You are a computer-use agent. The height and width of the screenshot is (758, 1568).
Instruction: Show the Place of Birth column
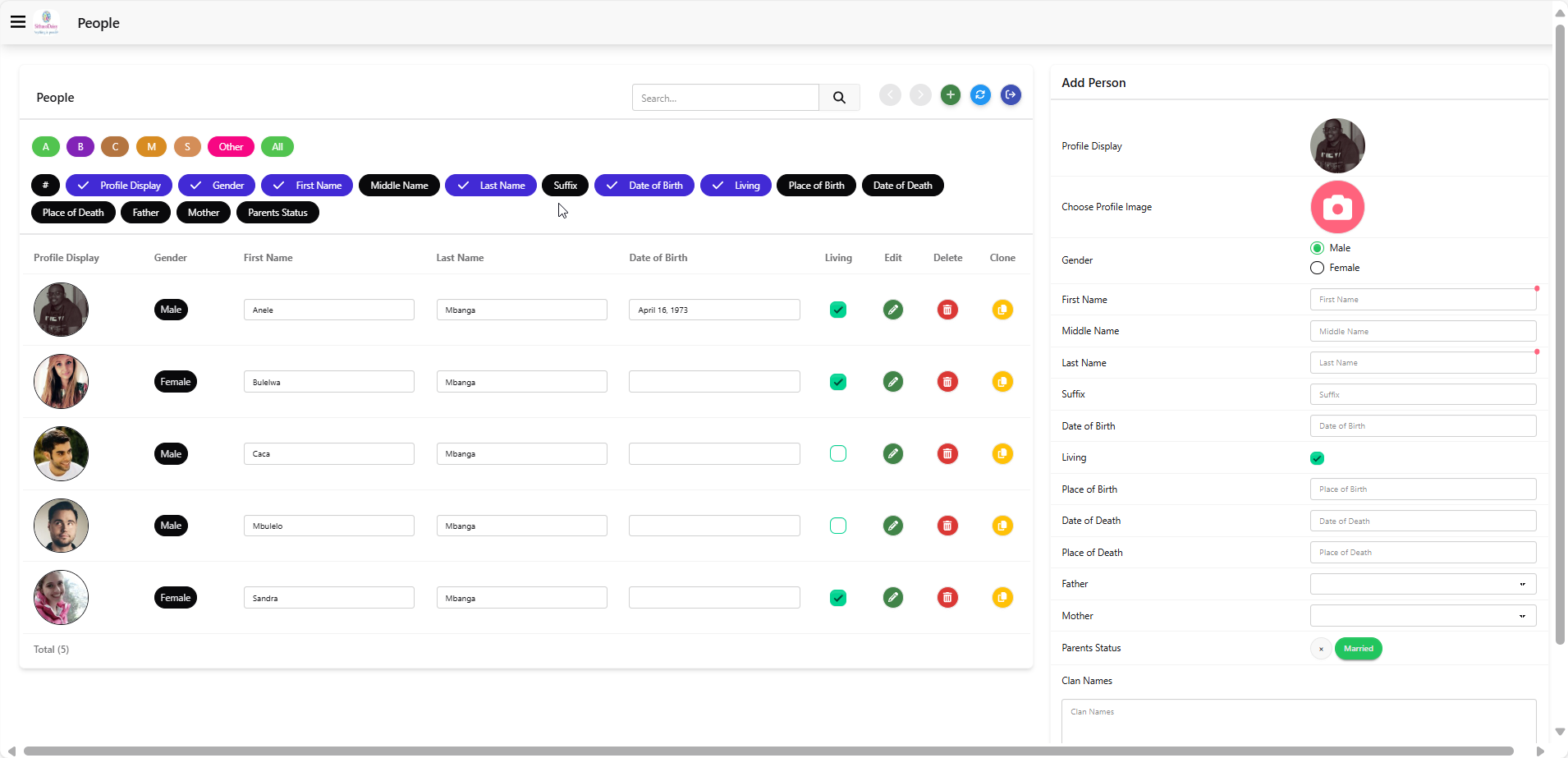[x=816, y=186]
